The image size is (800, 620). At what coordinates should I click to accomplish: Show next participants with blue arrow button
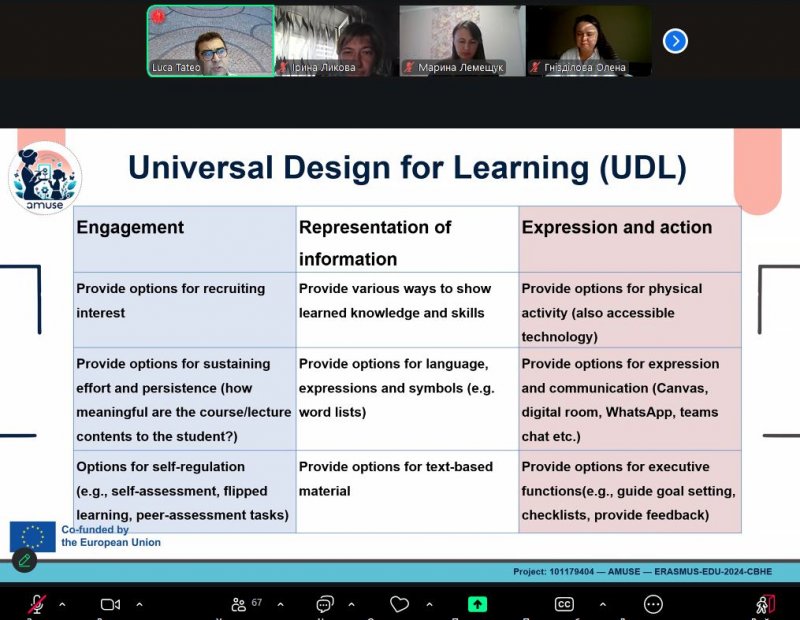pos(675,41)
